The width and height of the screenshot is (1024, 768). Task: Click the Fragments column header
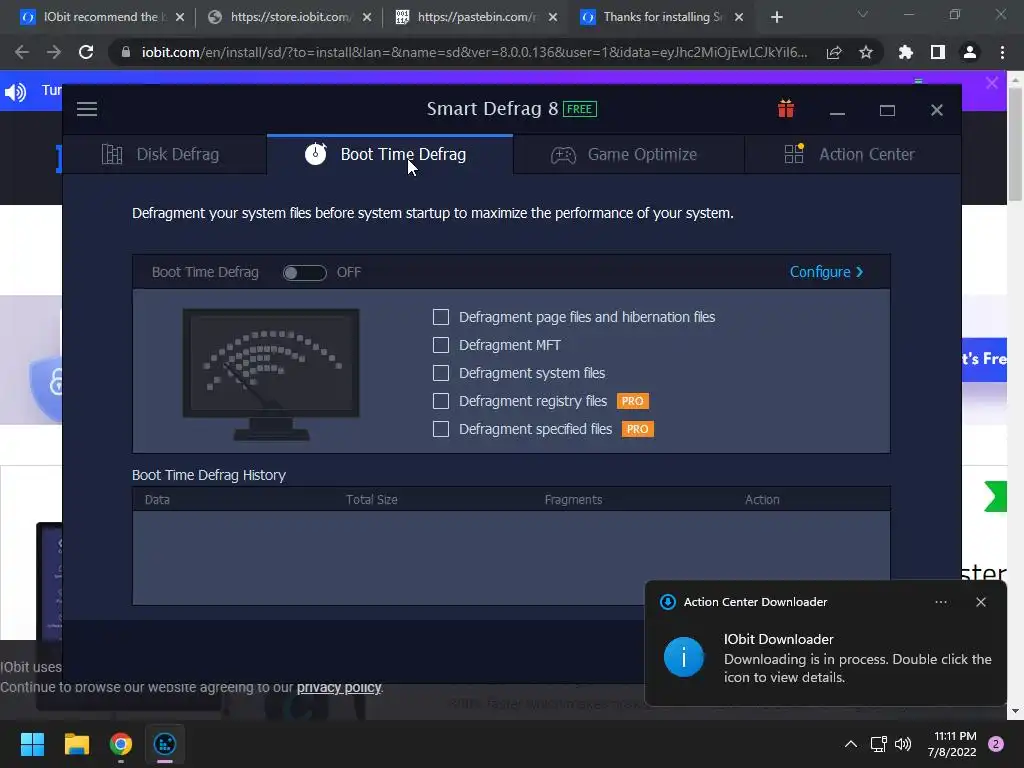coord(573,500)
